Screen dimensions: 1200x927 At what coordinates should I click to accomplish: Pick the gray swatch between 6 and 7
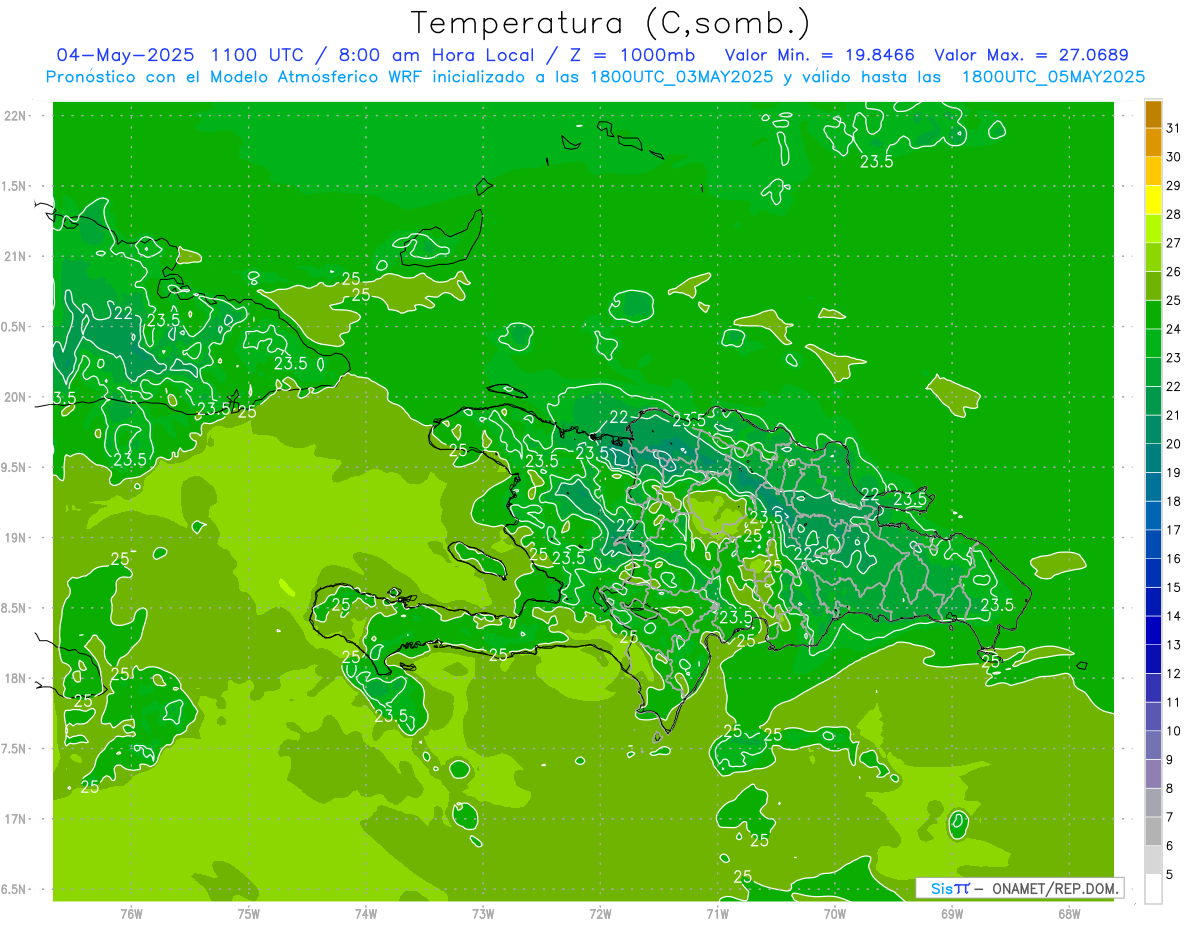click(1153, 831)
